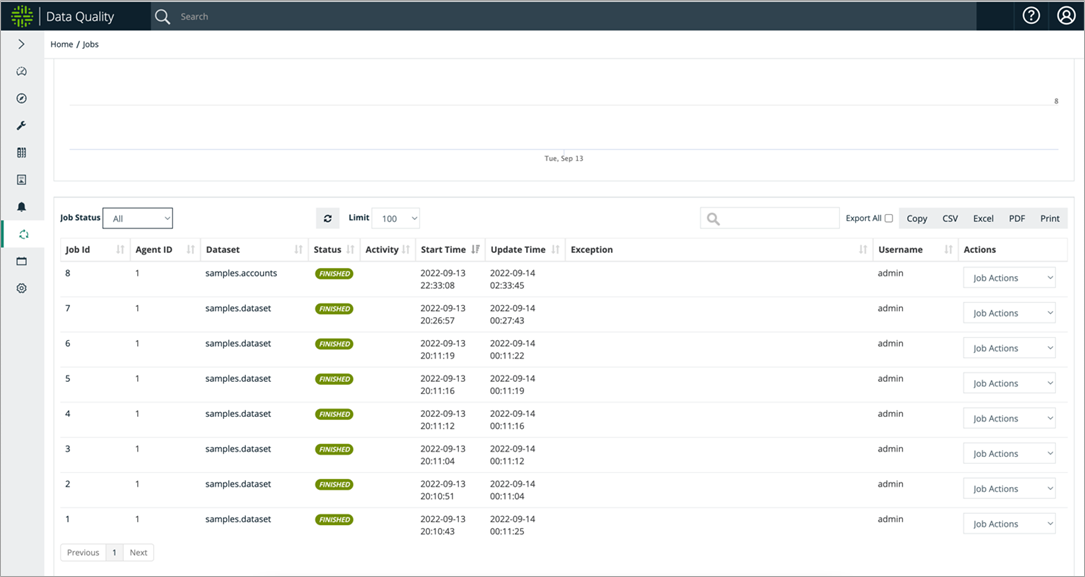Open Job Actions dropdown for job 6
Screen dimensions: 1085x577
(1010, 349)
